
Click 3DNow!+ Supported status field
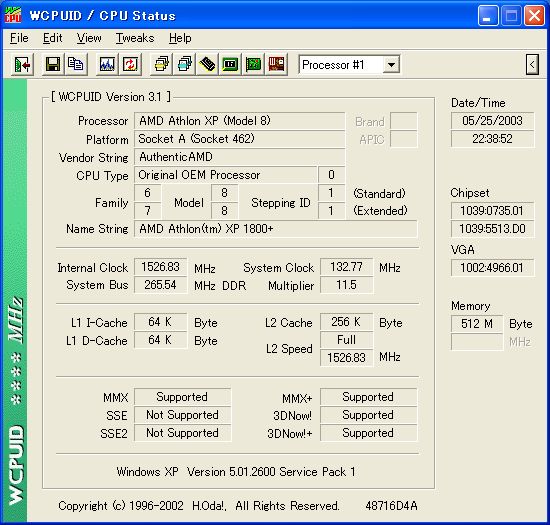click(x=368, y=433)
